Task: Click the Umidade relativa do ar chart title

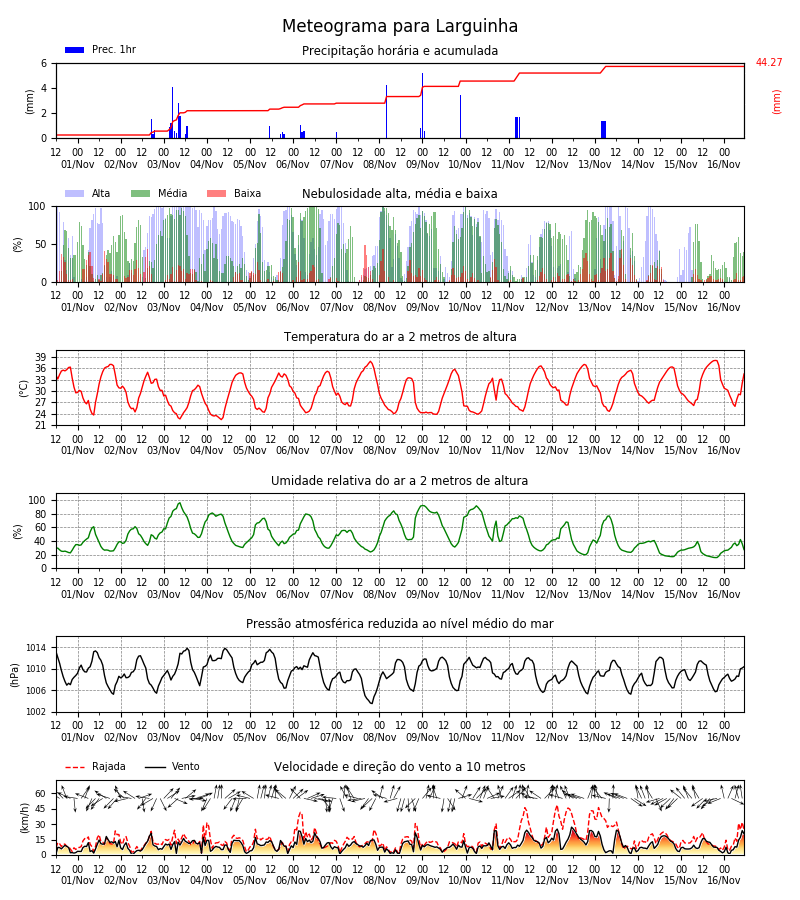Action: 400,480
